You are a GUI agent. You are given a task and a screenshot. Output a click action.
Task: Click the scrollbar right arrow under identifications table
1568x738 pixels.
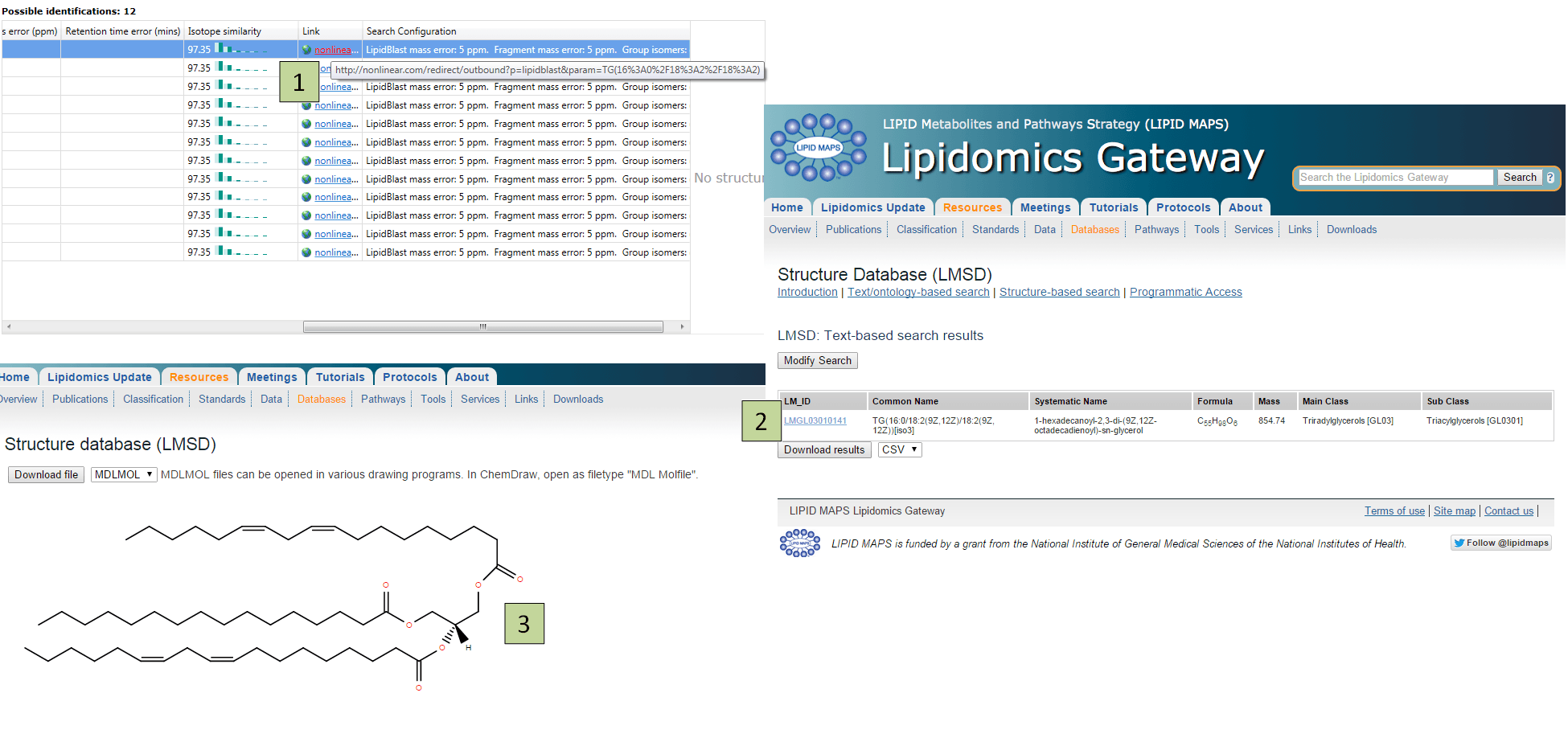[683, 327]
